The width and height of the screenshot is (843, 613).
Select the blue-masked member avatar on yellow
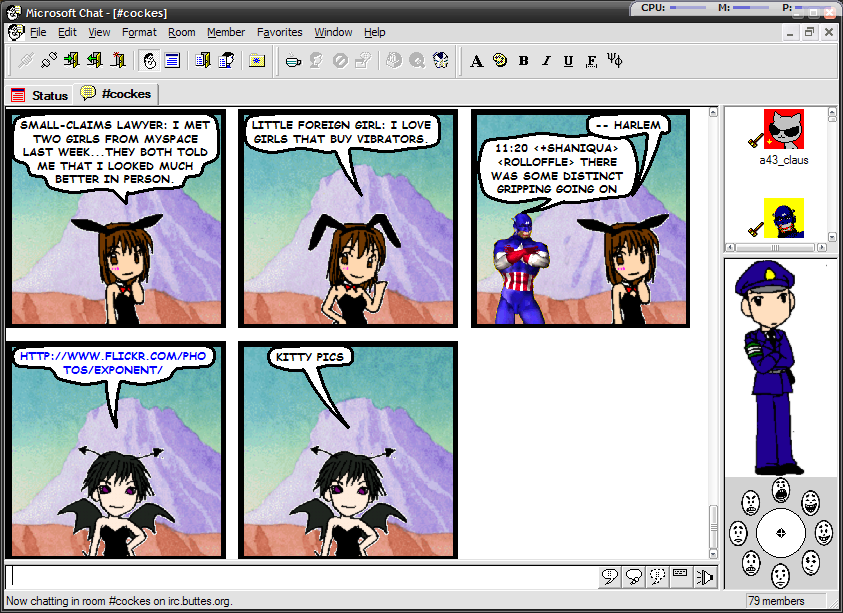(784, 218)
